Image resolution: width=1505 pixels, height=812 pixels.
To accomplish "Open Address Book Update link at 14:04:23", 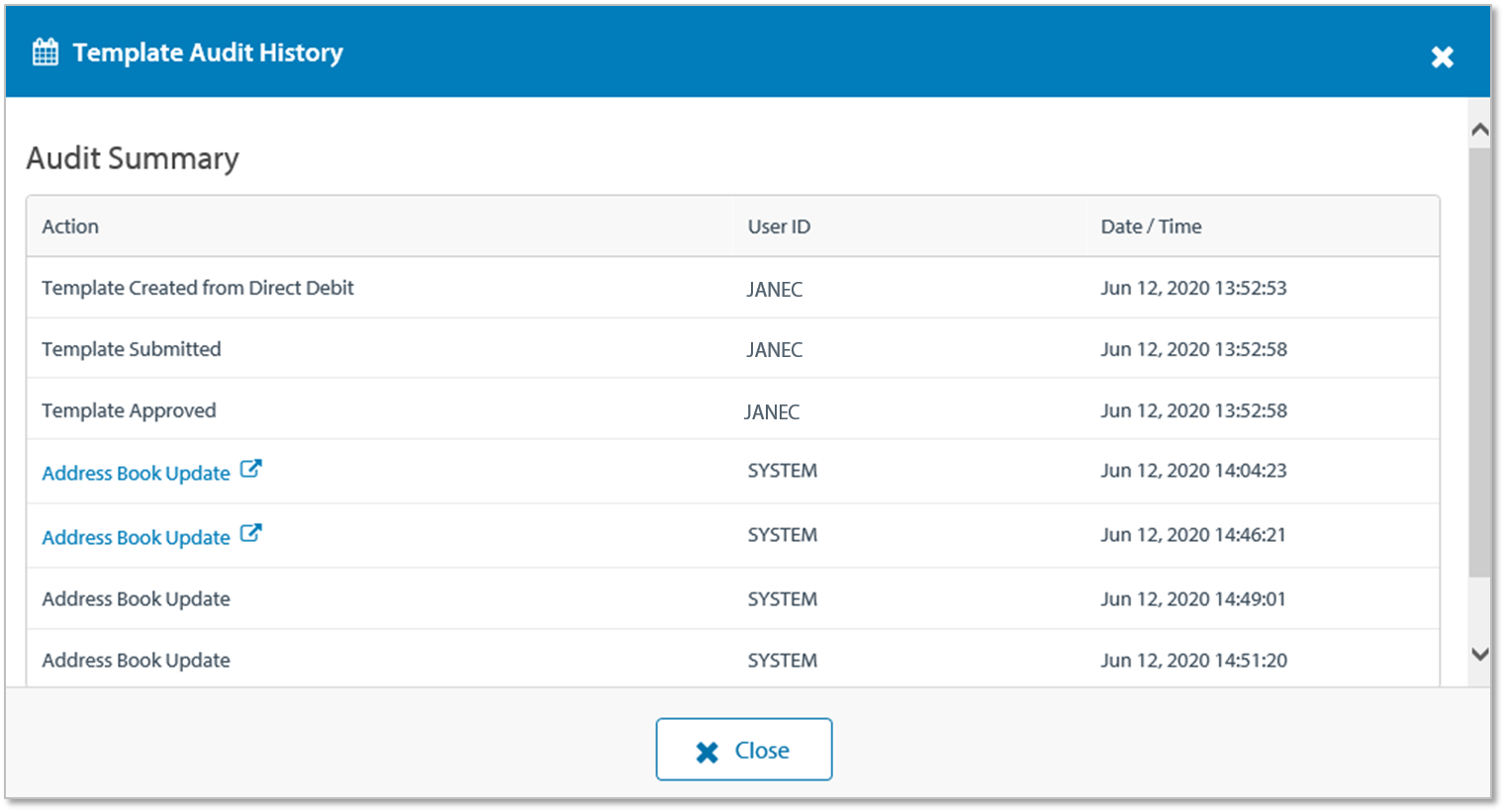I will [136, 474].
